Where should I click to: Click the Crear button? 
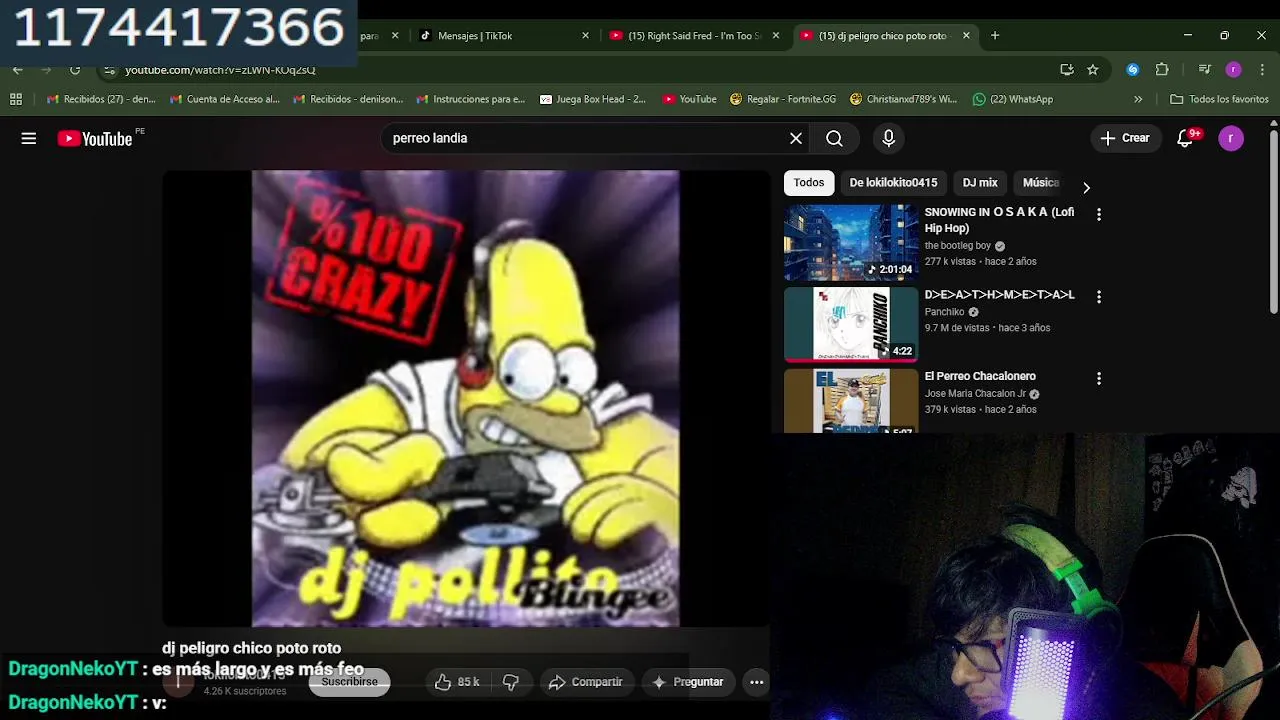[x=1125, y=138]
